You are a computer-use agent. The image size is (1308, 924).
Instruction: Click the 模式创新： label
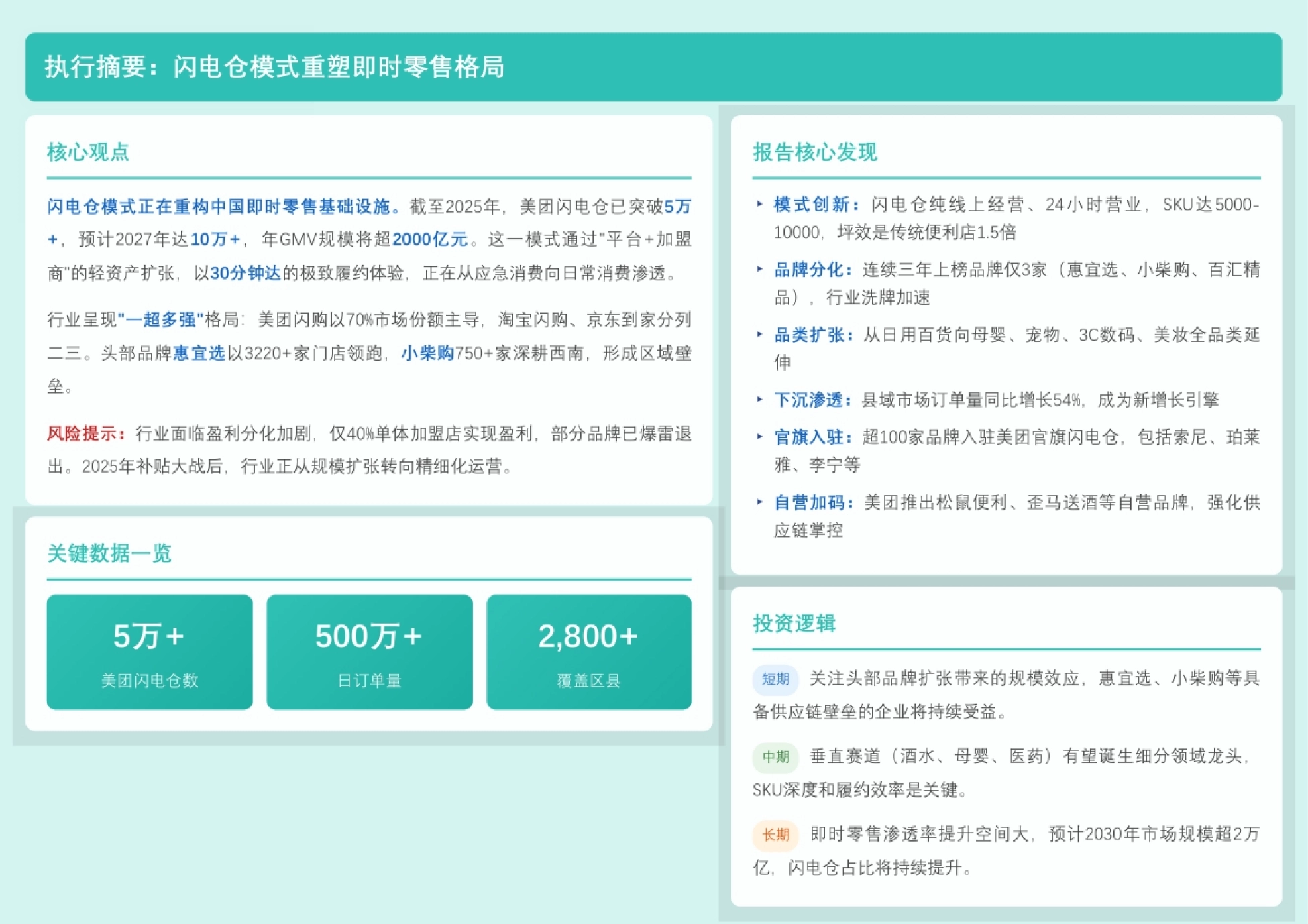817,205
